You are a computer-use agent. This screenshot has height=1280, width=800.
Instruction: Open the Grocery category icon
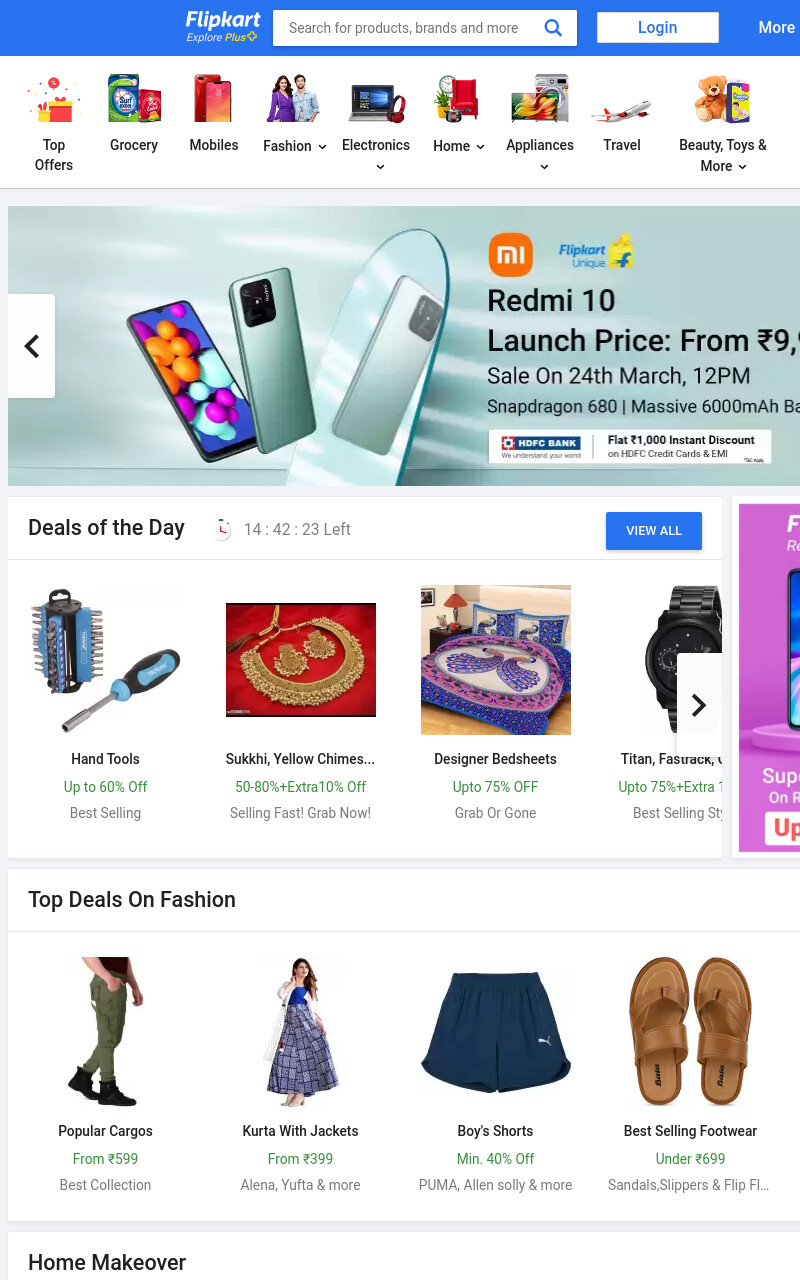[134, 99]
